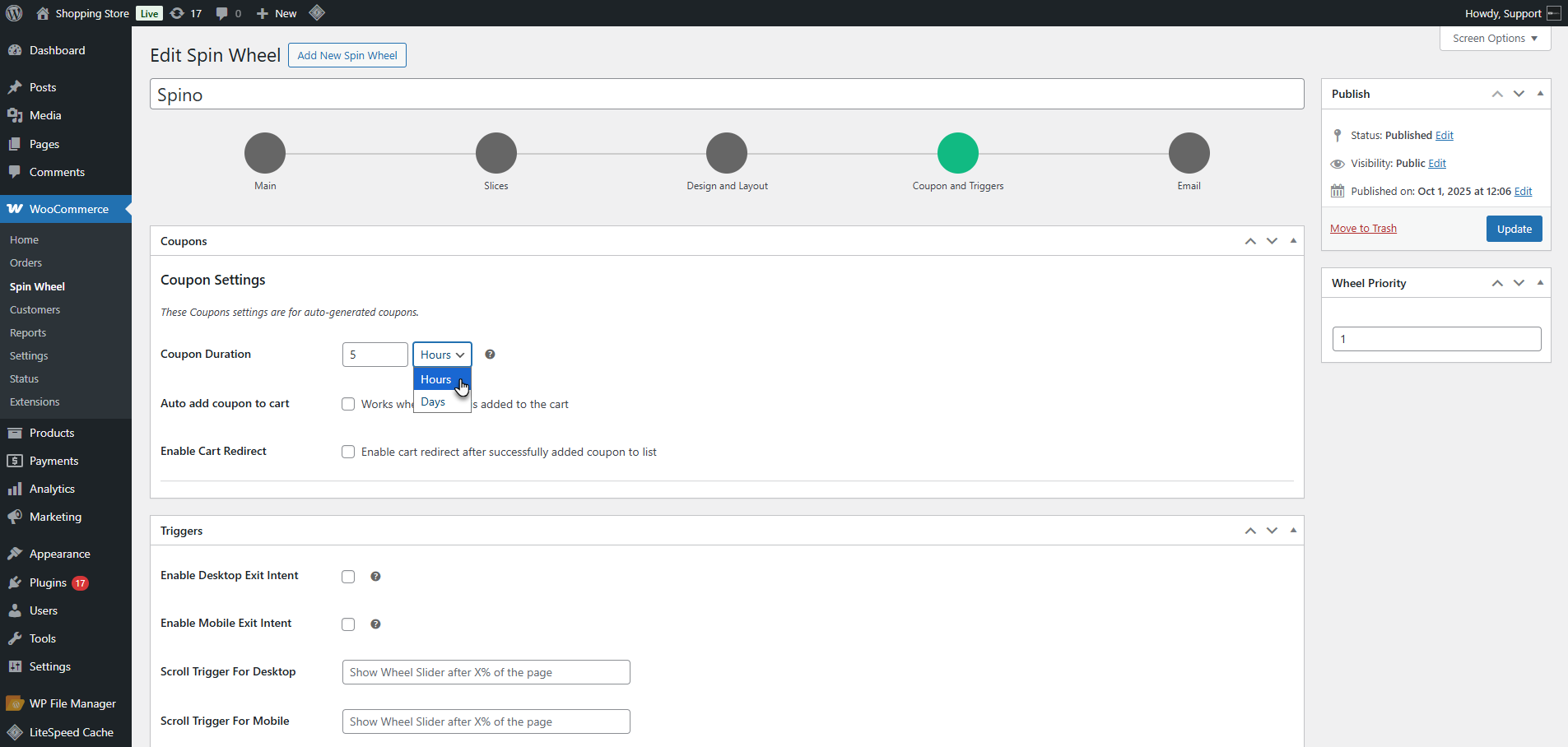Click help icon for Mobile Exit Intent
Image resolution: width=1568 pixels, height=747 pixels.
(x=375, y=624)
